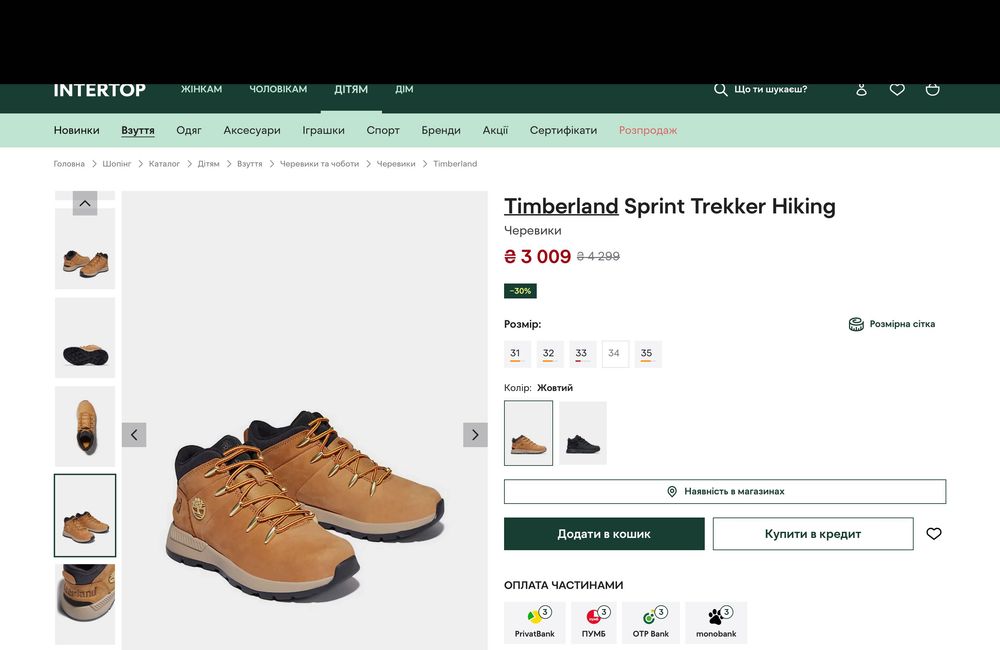
Task: Go to Черевики та чоботи breadcrumb
Action: [x=320, y=164]
